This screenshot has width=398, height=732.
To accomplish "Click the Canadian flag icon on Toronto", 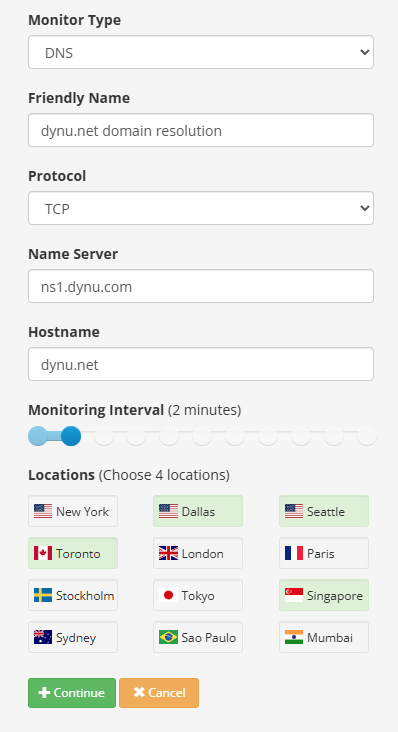I will [x=43, y=553].
